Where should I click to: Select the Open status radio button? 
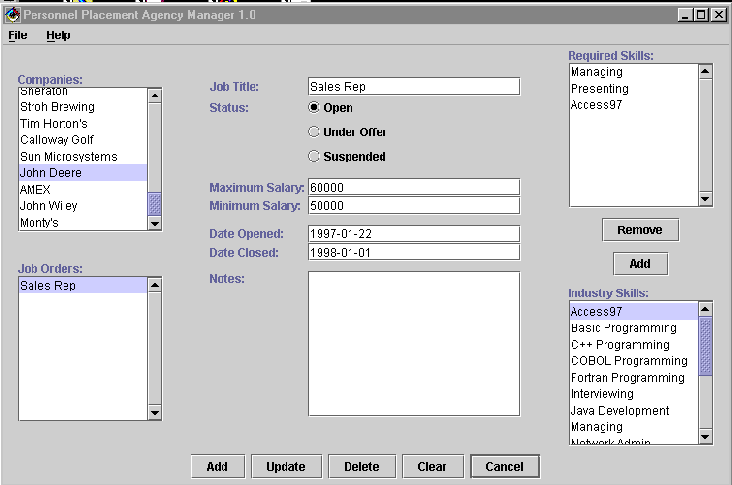[314, 108]
